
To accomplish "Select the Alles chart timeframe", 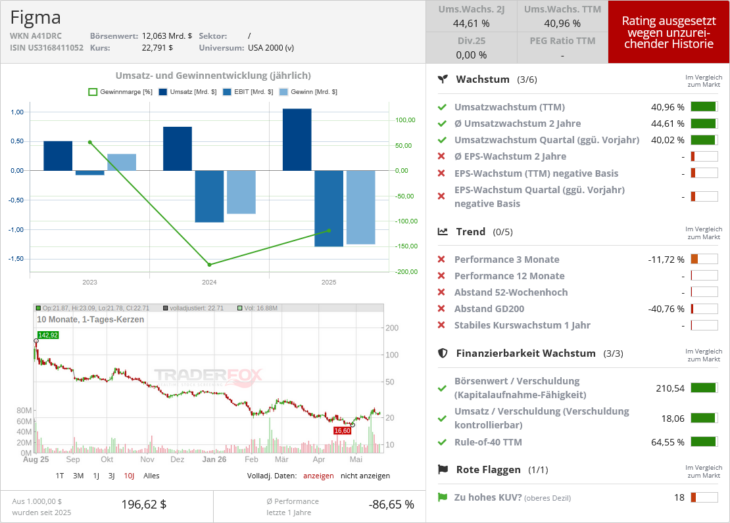I will [151, 475].
